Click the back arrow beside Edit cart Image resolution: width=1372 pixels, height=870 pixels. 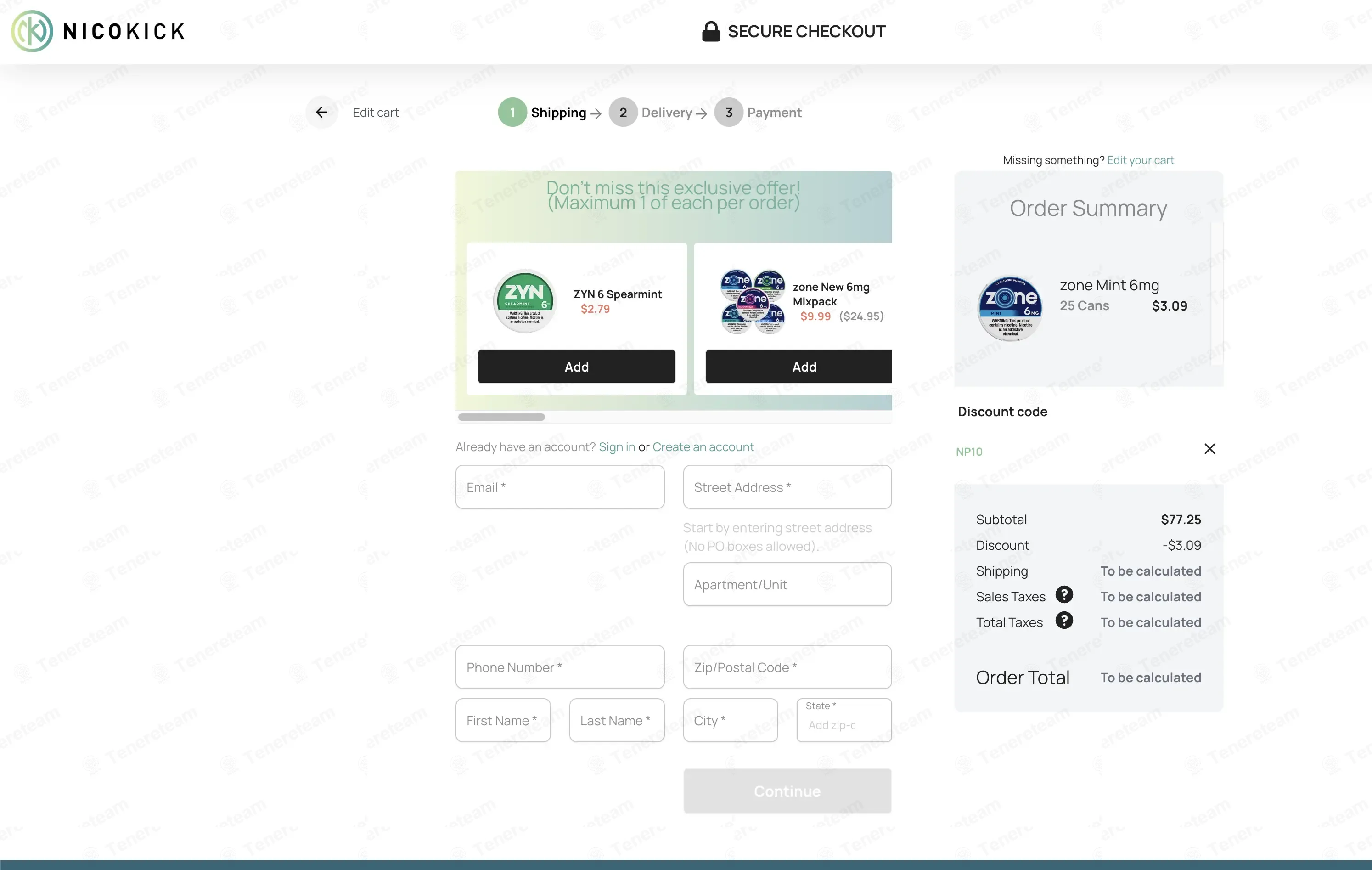pos(322,113)
